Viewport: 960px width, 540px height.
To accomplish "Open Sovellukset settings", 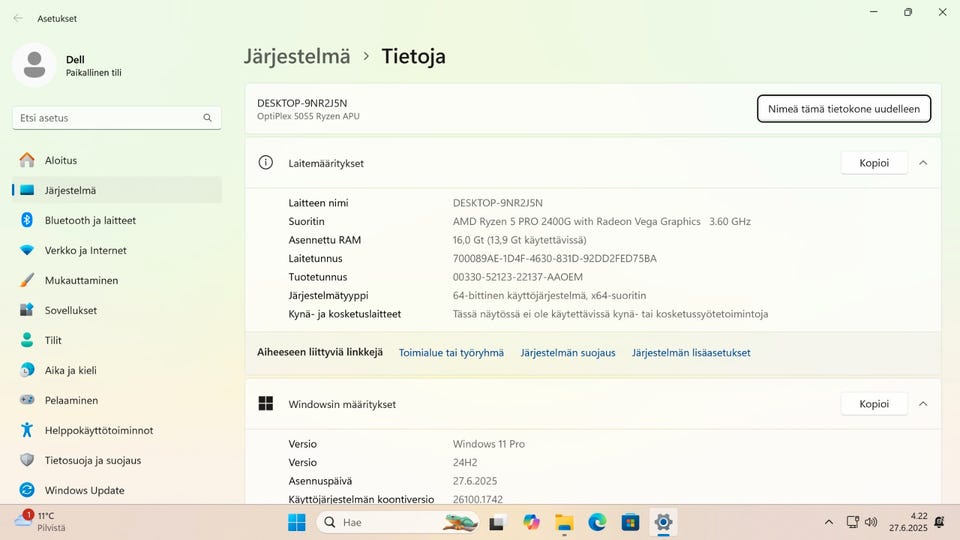I will [117, 310].
